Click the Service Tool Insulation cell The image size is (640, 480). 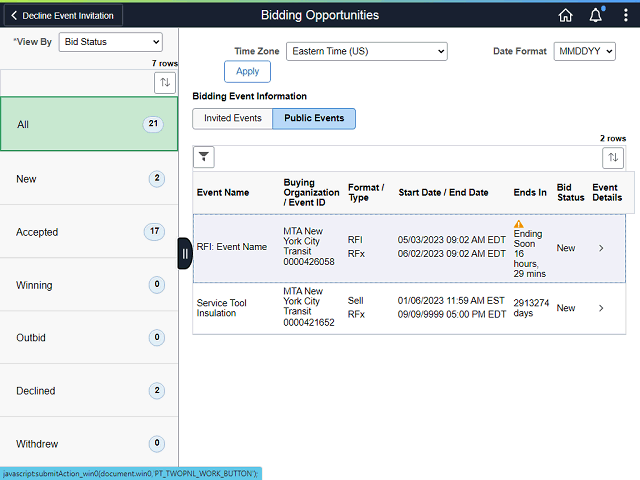(x=222, y=308)
